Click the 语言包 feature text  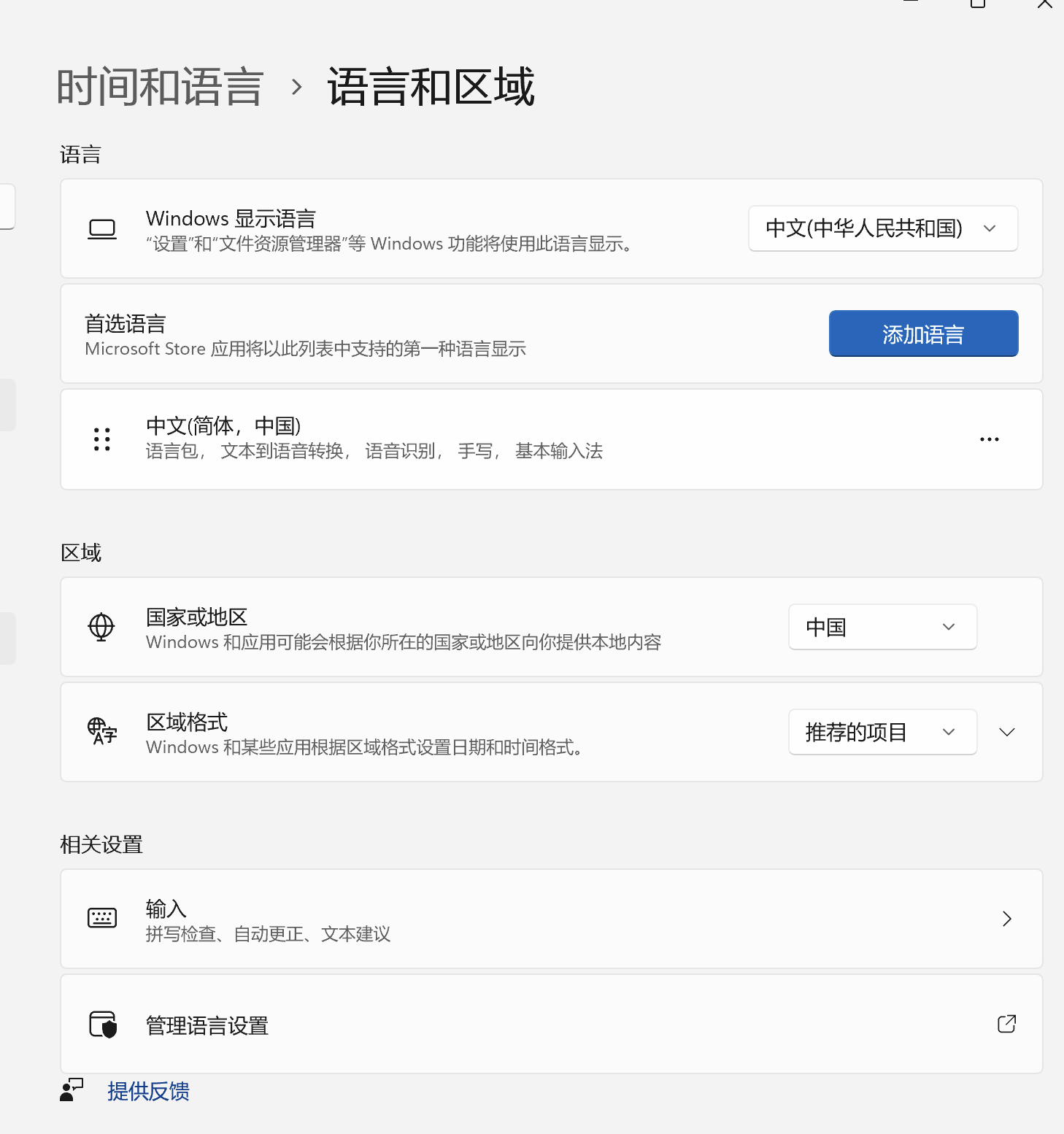coord(172,451)
